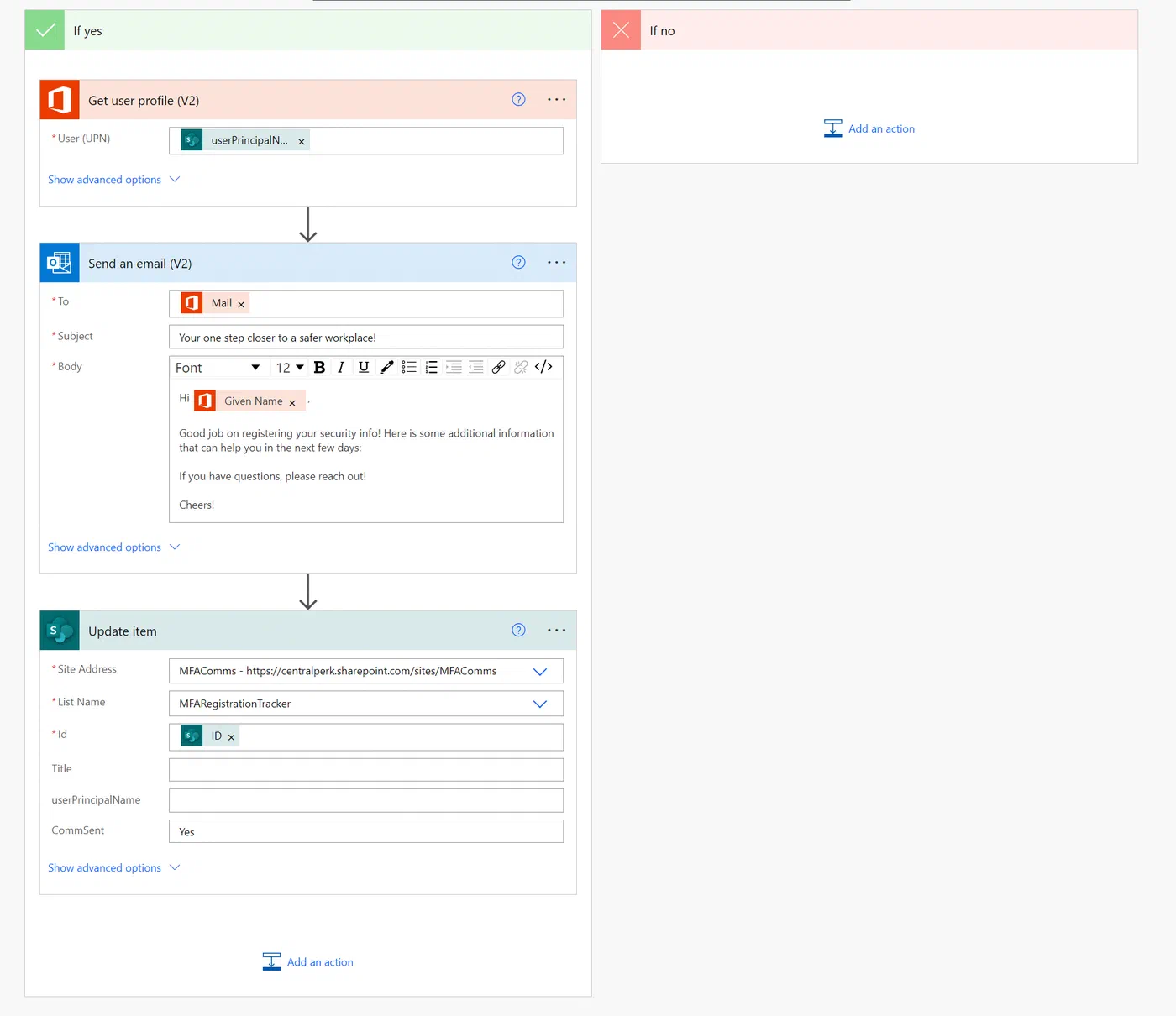Add an action in the If no branch
1176x1016 pixels.
coord(869,128)
